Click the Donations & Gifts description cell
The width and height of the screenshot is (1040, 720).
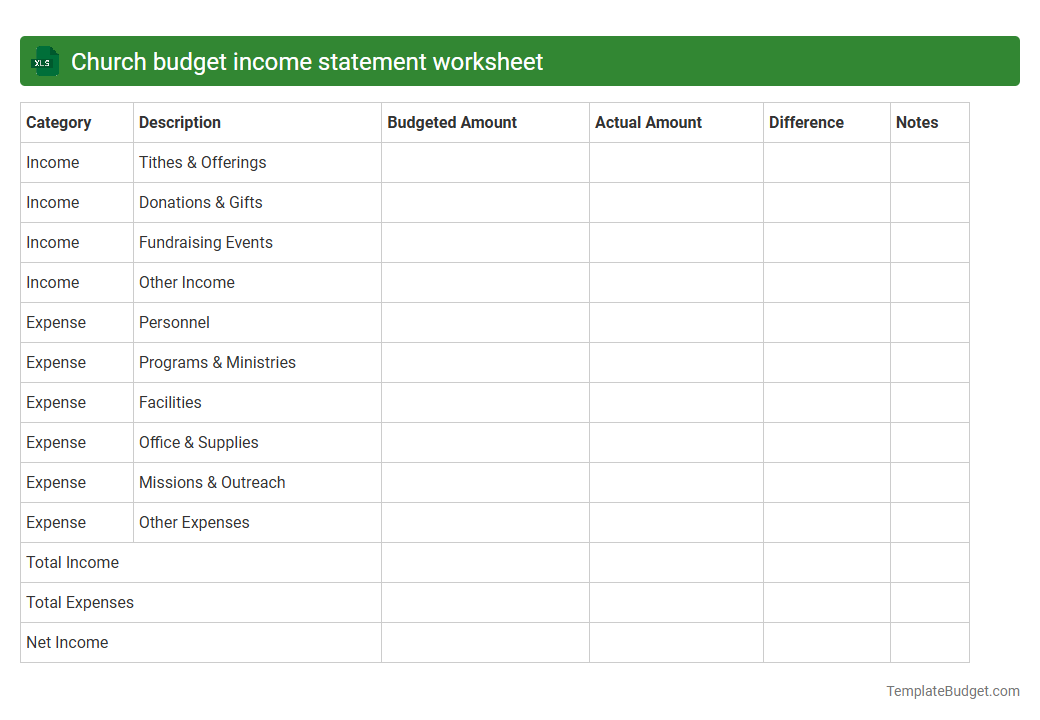(x=200, y=202)
